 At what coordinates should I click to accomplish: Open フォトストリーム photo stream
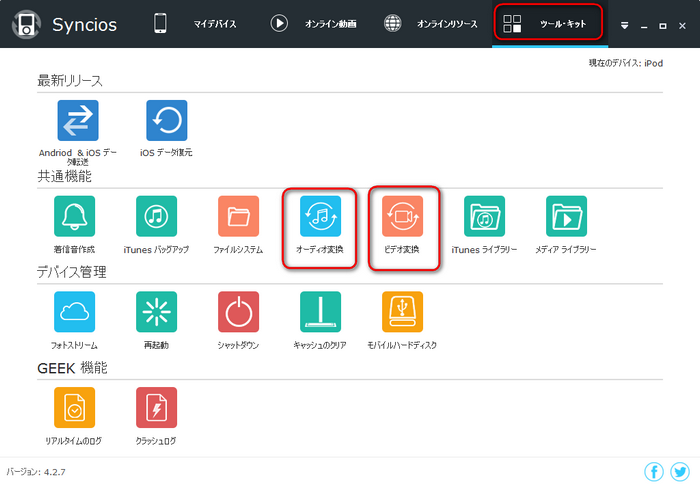(75, 312)
